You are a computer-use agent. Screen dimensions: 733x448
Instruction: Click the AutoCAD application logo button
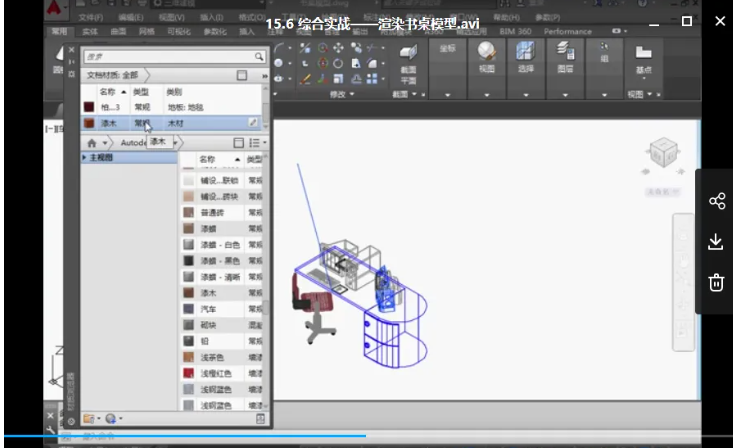tap(55, 8)
